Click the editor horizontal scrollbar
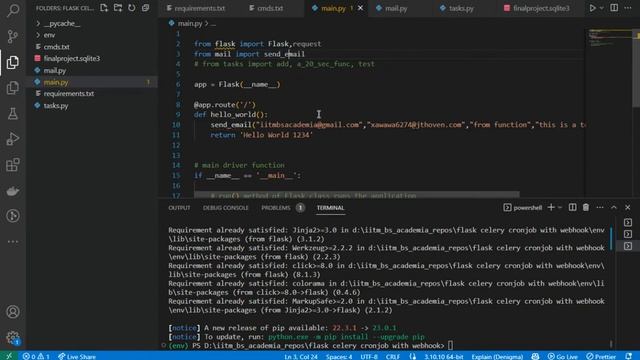This screenshot has height=360, width=640. click(x=357, y=194)
